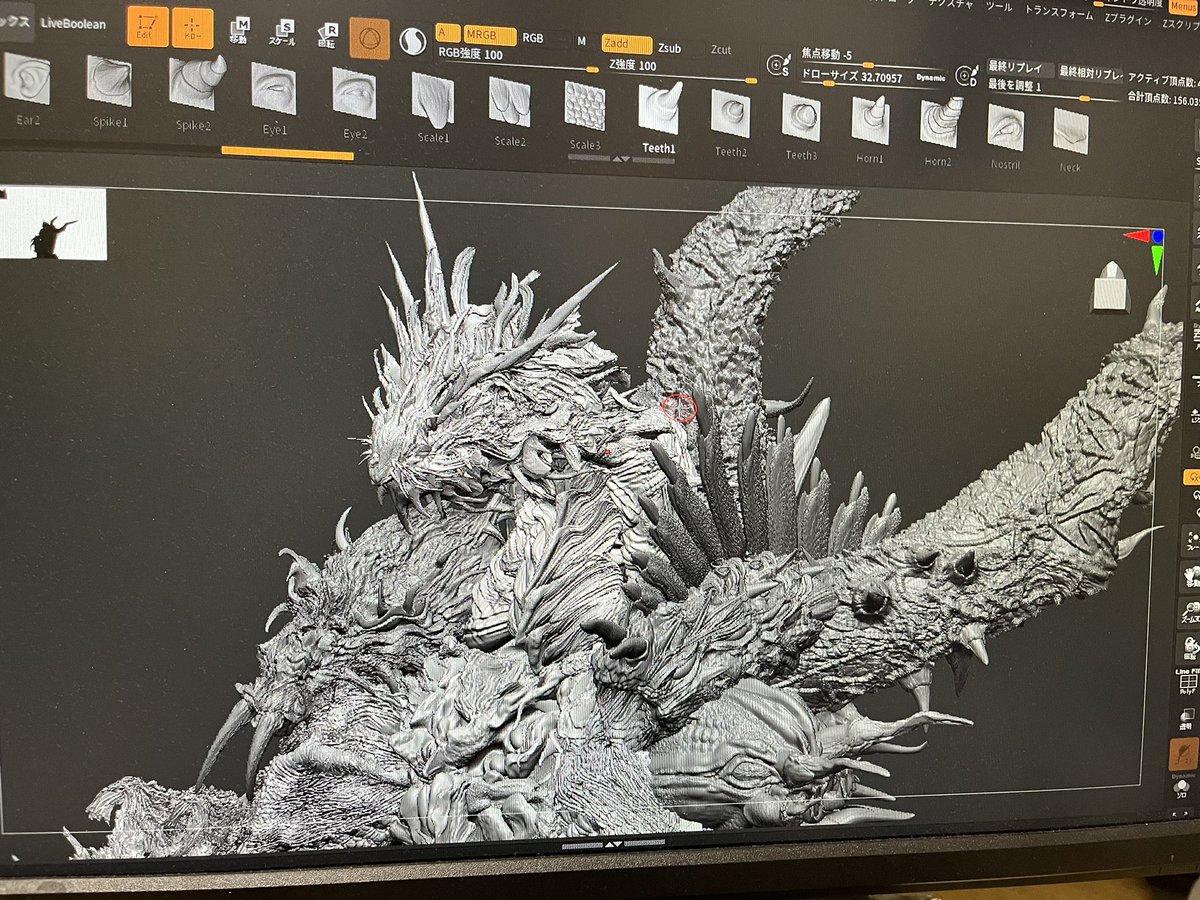Pick the Scale1 brush
The width and height of the screenshot is (1200, 900).
[433, 99]
